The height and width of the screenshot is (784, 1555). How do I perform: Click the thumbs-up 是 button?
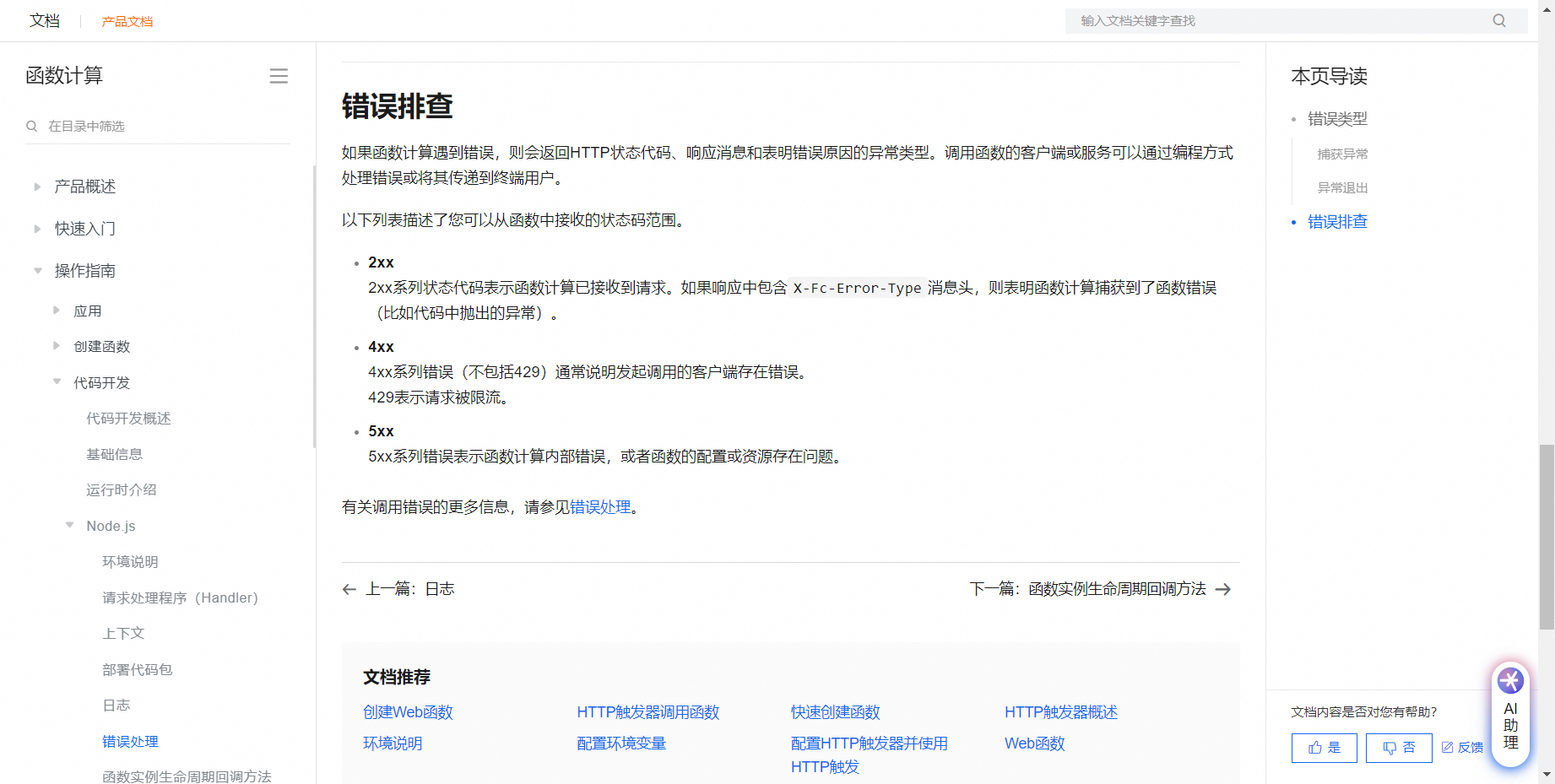tap(1324, 748)
